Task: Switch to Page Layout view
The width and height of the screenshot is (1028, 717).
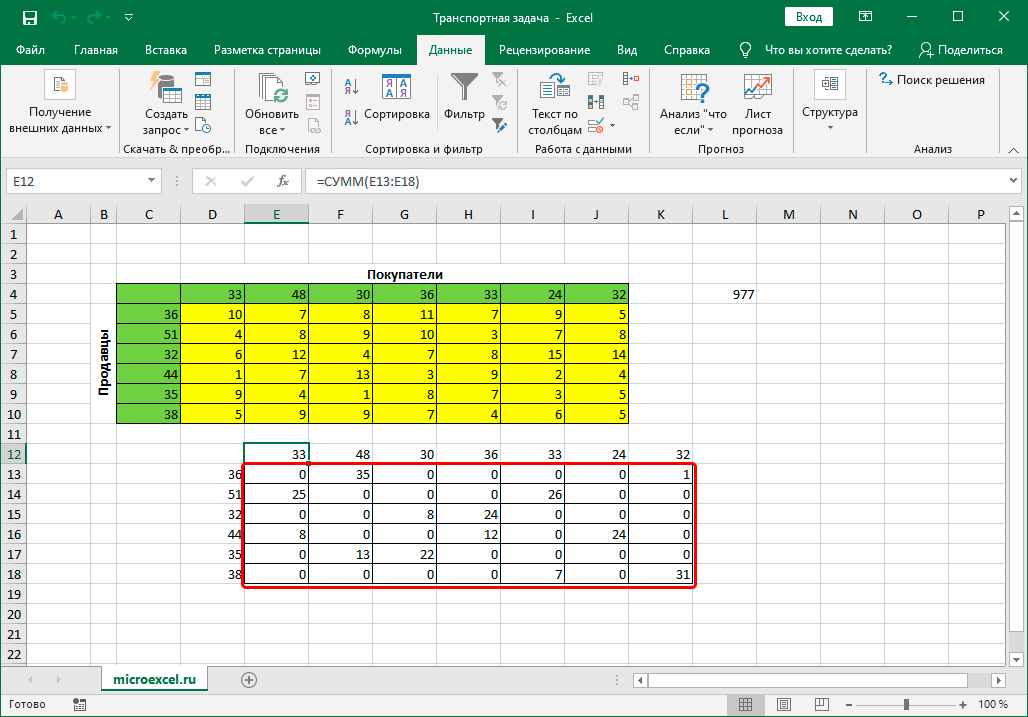Action: click(x=783, y=705)
